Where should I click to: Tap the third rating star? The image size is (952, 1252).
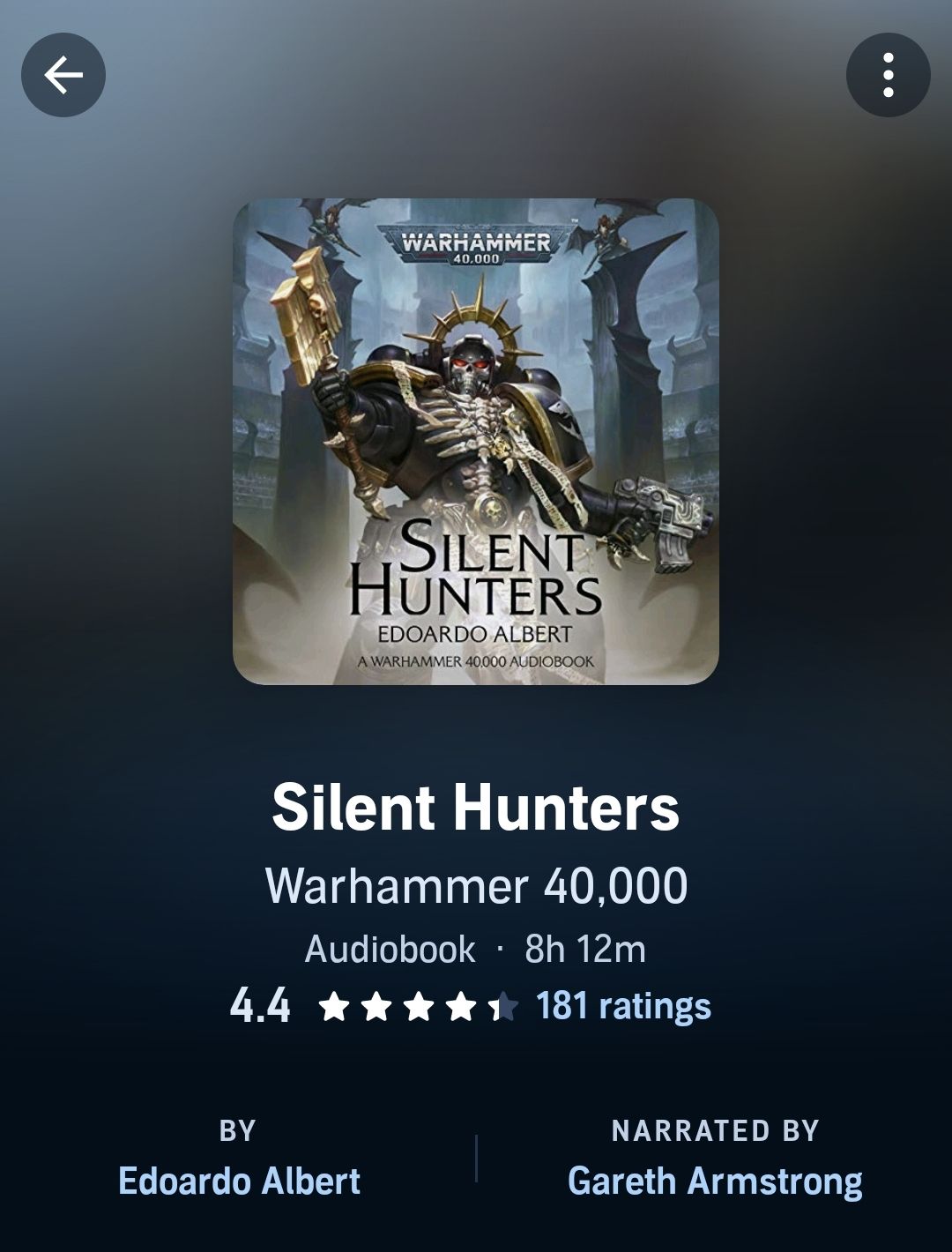[419, 1006]
